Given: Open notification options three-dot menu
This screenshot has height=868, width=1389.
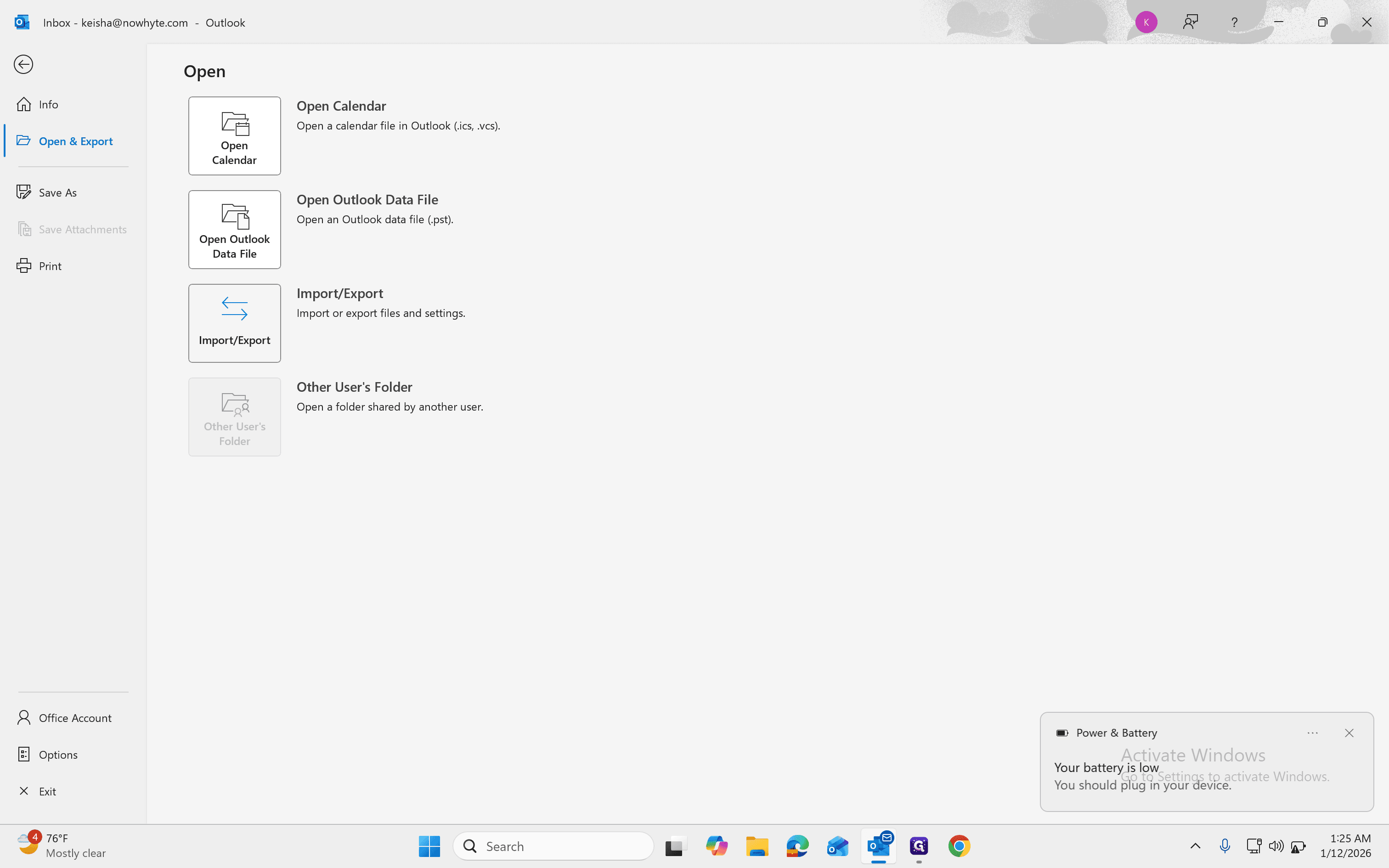Looking at the screenshot, I should pos(1312,733).
